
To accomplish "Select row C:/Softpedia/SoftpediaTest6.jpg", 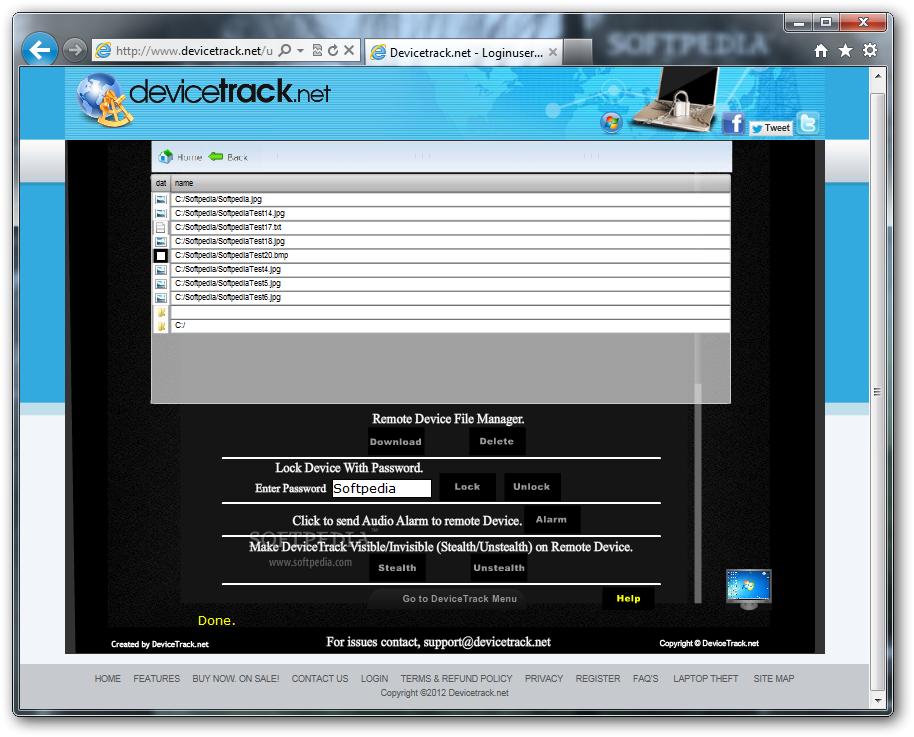I will [441, 297].
